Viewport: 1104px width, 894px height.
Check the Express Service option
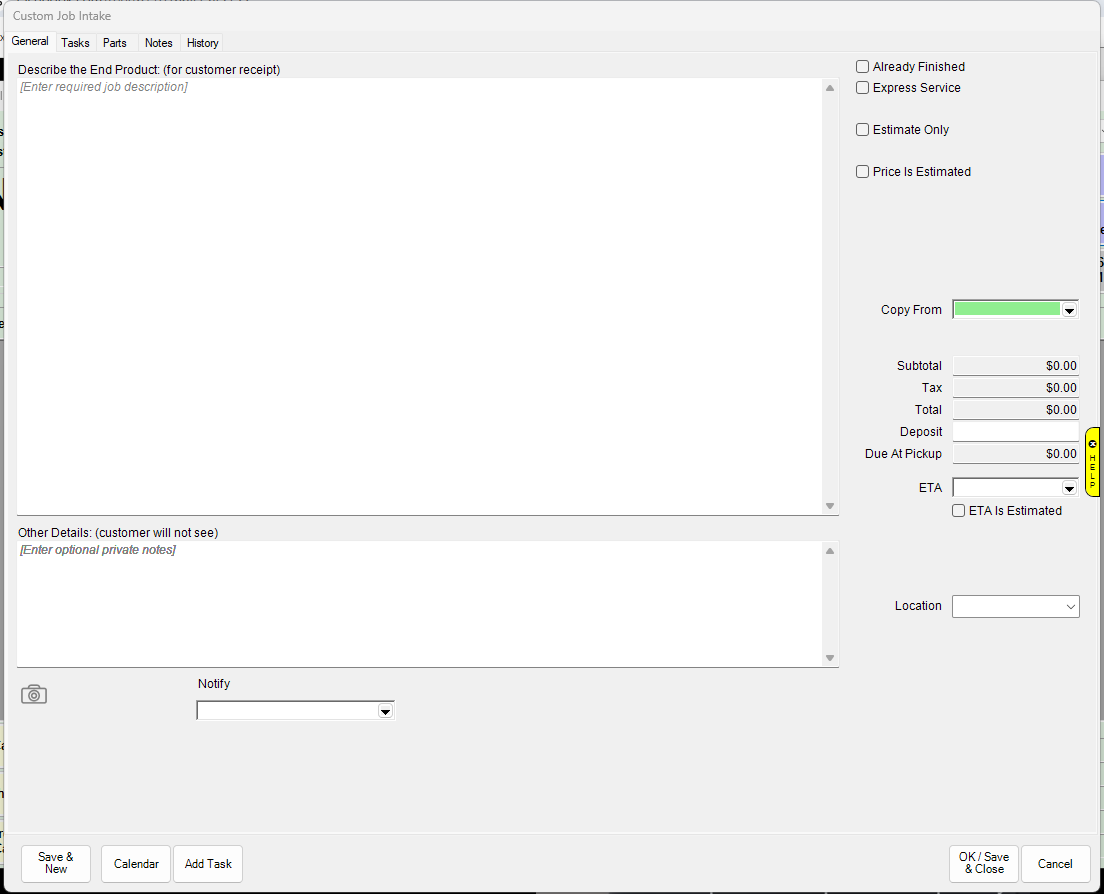click(862, 88)
